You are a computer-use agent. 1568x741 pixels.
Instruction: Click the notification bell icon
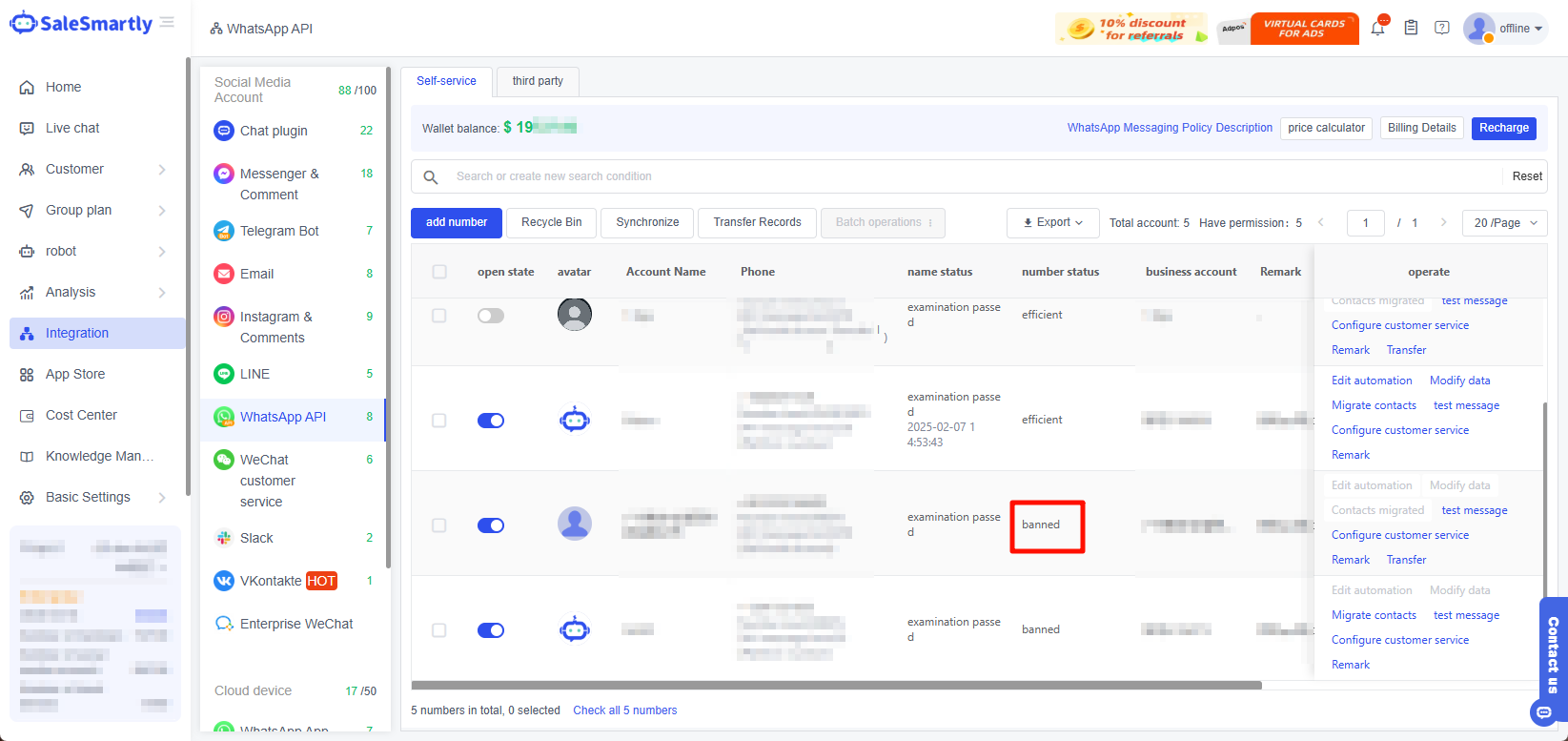1377,29
